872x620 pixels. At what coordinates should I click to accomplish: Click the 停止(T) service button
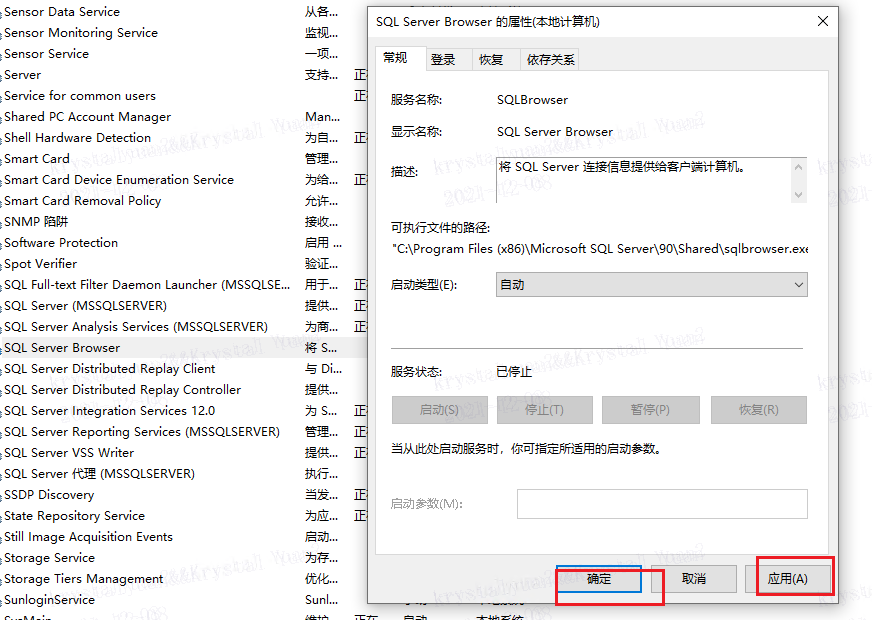coord(544,410)
